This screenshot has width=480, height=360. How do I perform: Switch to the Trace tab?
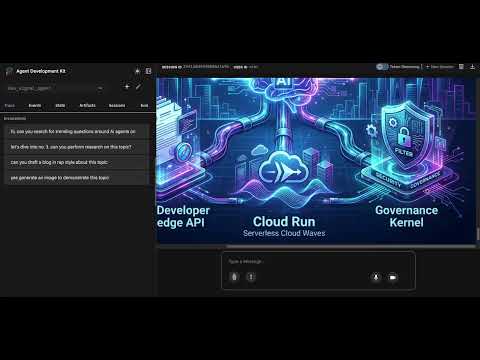(x=10, y=105)
